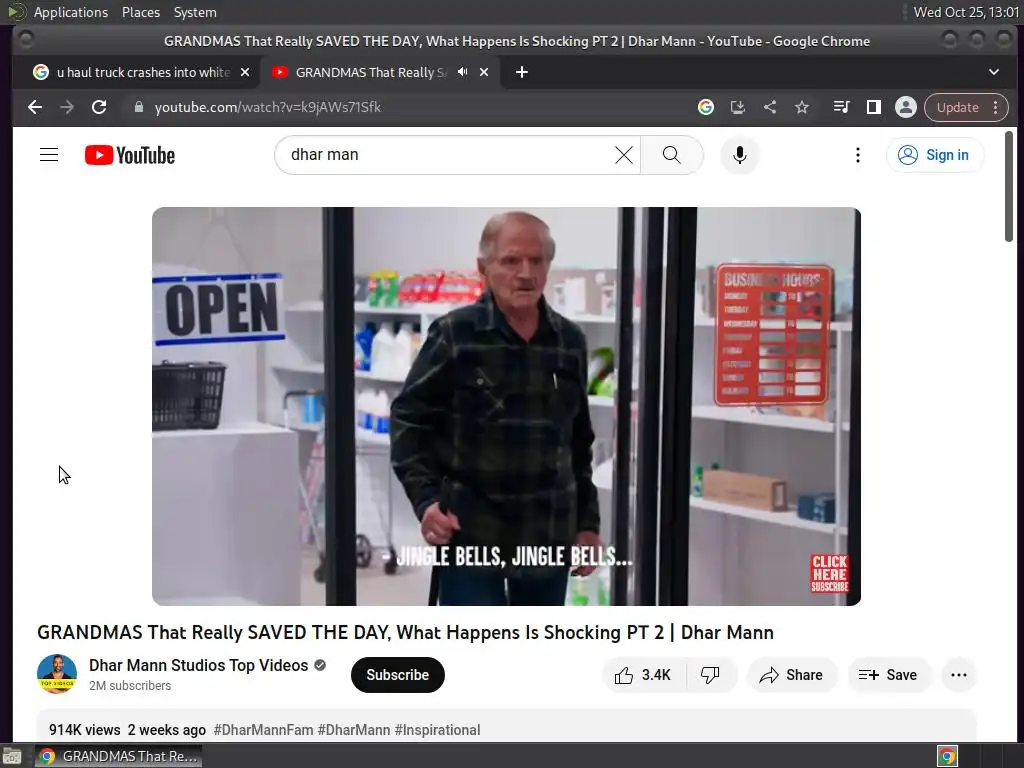Click the GRANDMAS That Re... taskbar entry
This screenshot has width=1024, height=768.
118,756
